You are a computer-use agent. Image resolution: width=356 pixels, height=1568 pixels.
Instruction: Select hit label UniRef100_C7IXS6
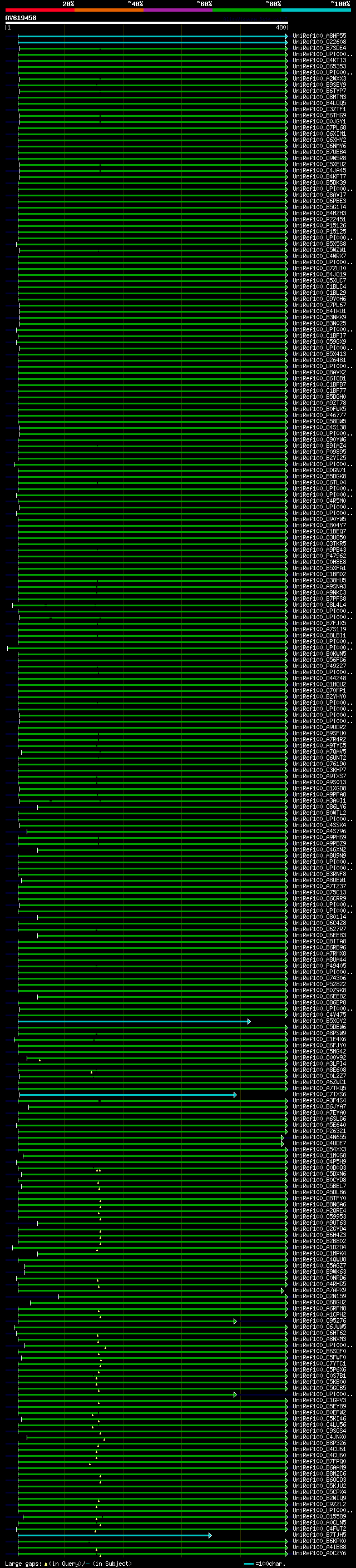[x=319, y=1095]
